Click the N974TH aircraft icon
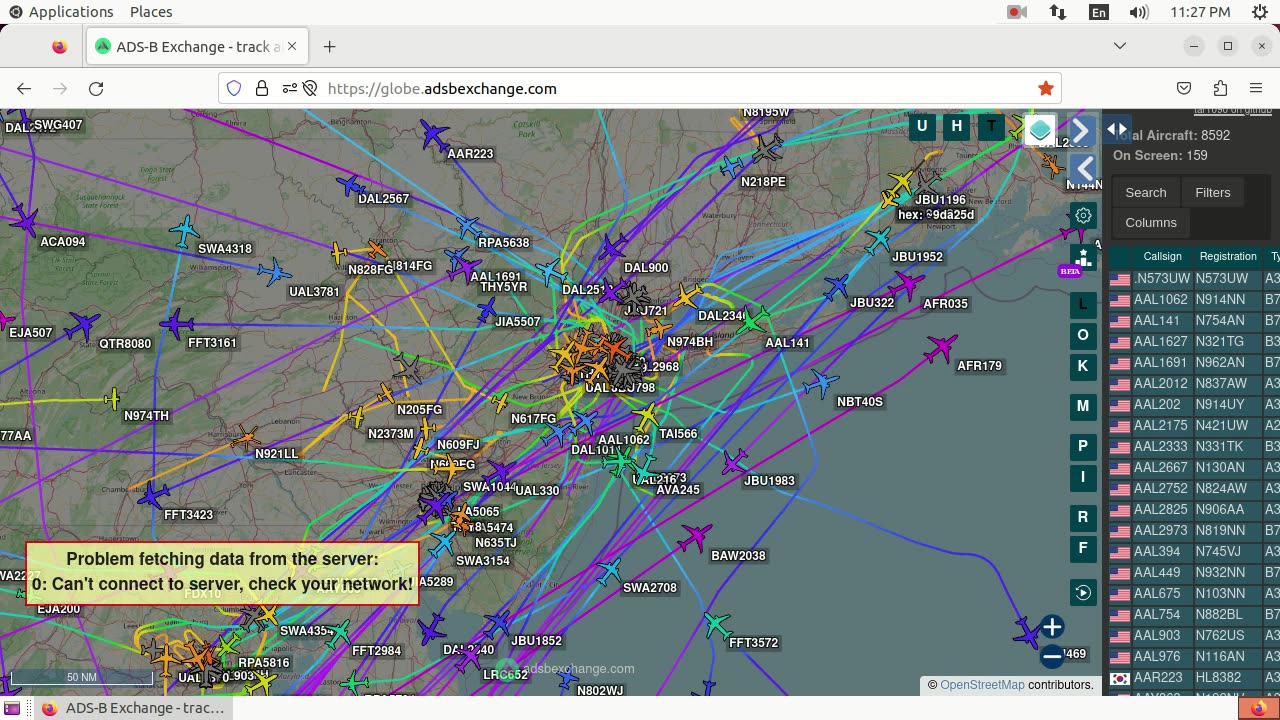 click(113, 400)
